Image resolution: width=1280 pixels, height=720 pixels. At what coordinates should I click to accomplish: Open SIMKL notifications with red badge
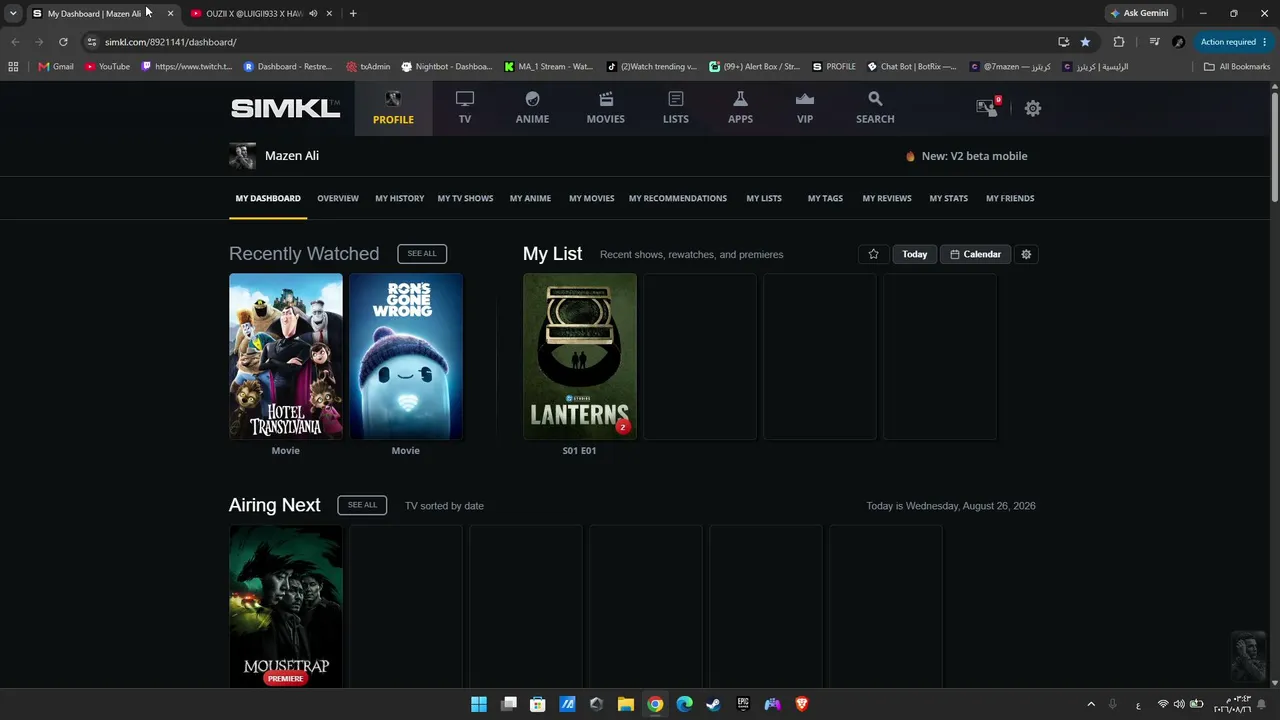988,107
